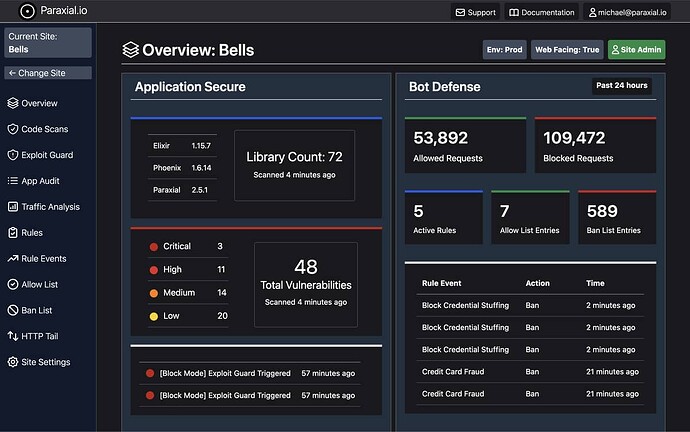Screen dimensions: 690x432
Task: Click the Paraxial.io circular logo icon
Action: pos(27,11)
